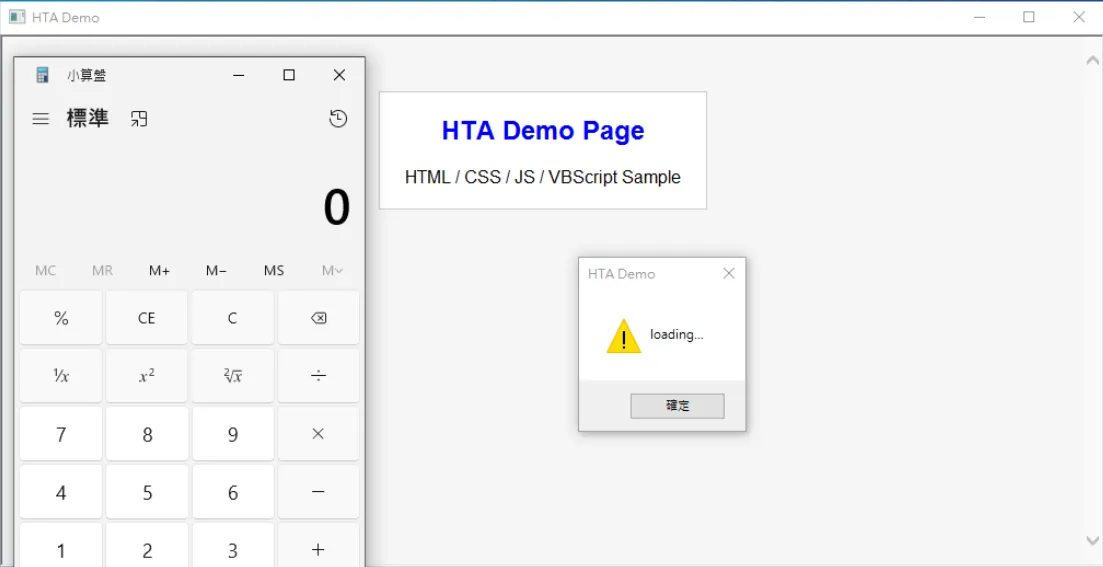This screenshot has width=1103, height=567.
Task: Open the calculator navigation hamburger menu
Action: pyautogui.click(x=41, y=119)
